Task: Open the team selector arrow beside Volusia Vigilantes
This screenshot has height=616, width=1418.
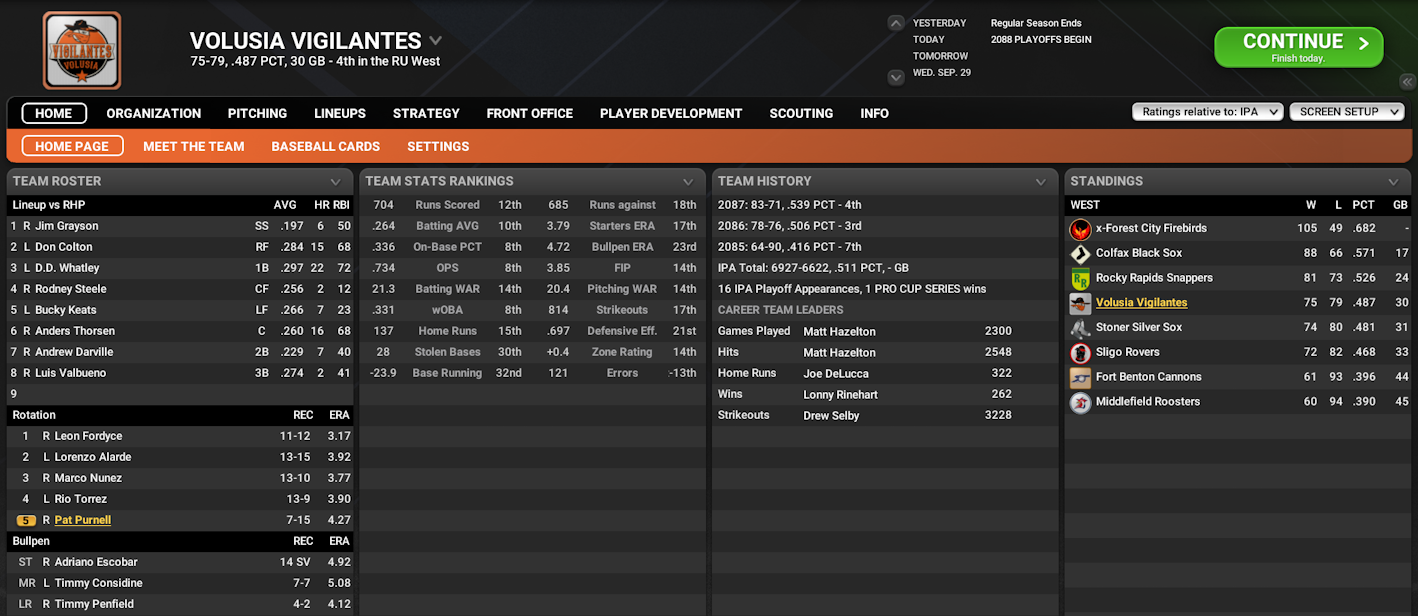Action: (435, 41)
